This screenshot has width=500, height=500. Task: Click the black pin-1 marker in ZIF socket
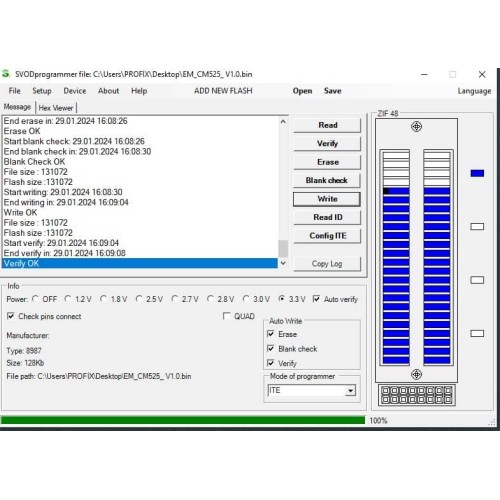[x=386, y=191]
